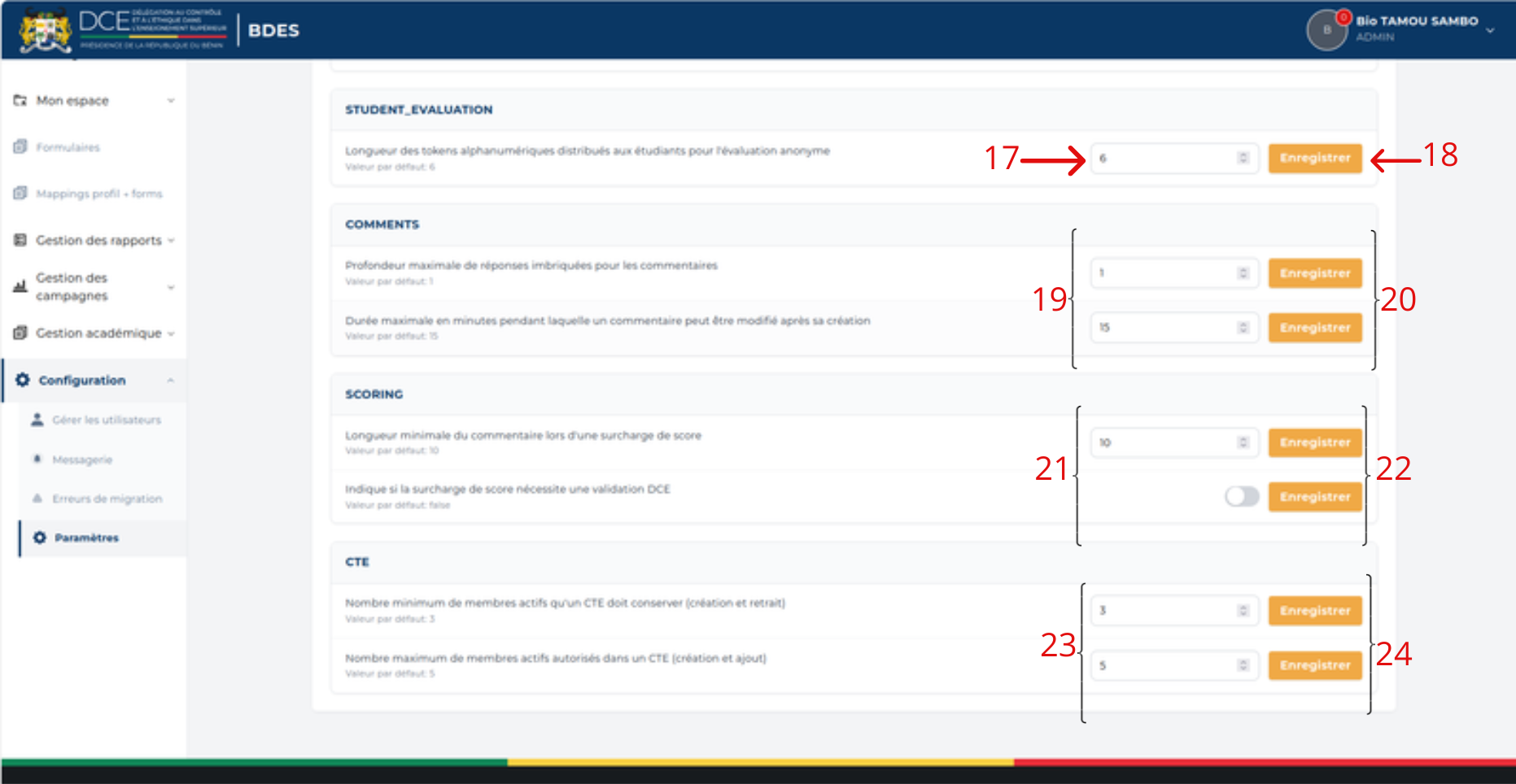This screenshot has width=1516, height=784.
Task: Save minimum comment length with Enregistrer
Action: click(x=1315, y=442)
